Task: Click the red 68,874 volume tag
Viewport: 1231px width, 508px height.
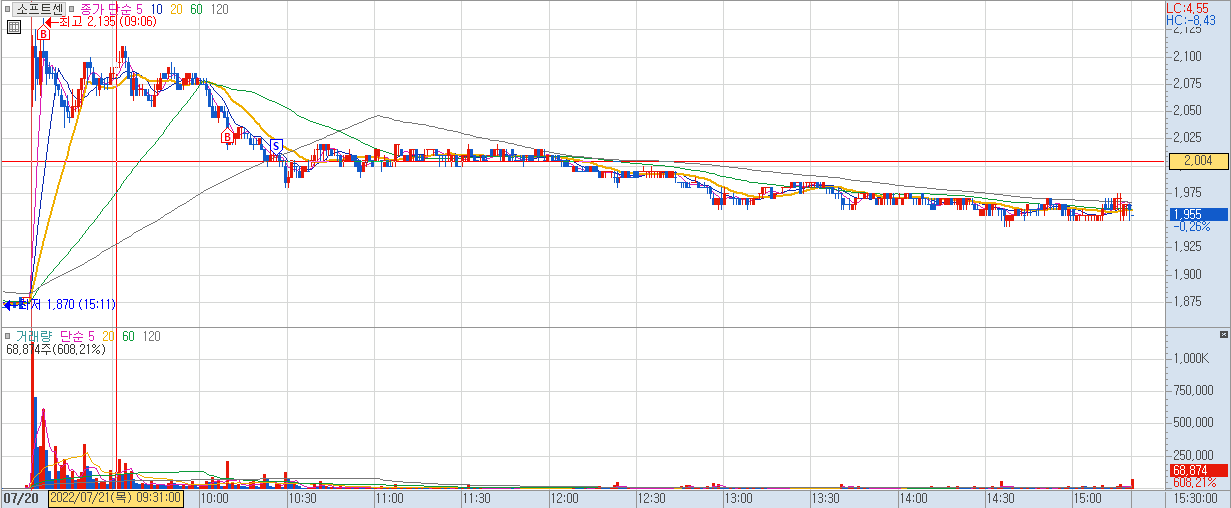Action: point(1197,470)
